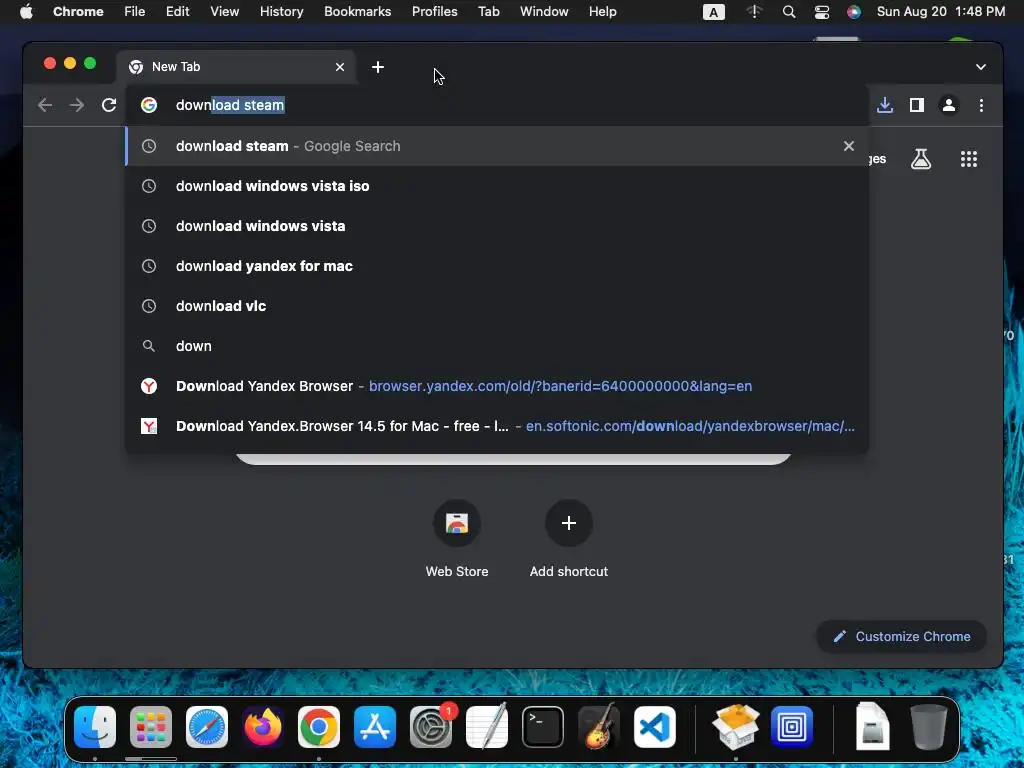
Task: Open Spotlight search in menu bar
Action: coord(789,12)
